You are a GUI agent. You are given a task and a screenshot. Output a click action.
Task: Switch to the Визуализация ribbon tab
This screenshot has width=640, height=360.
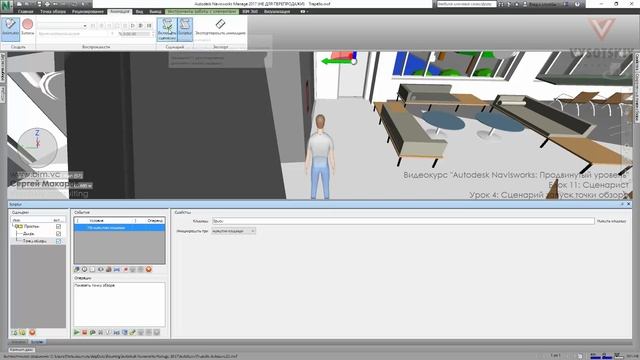point(277,11)
